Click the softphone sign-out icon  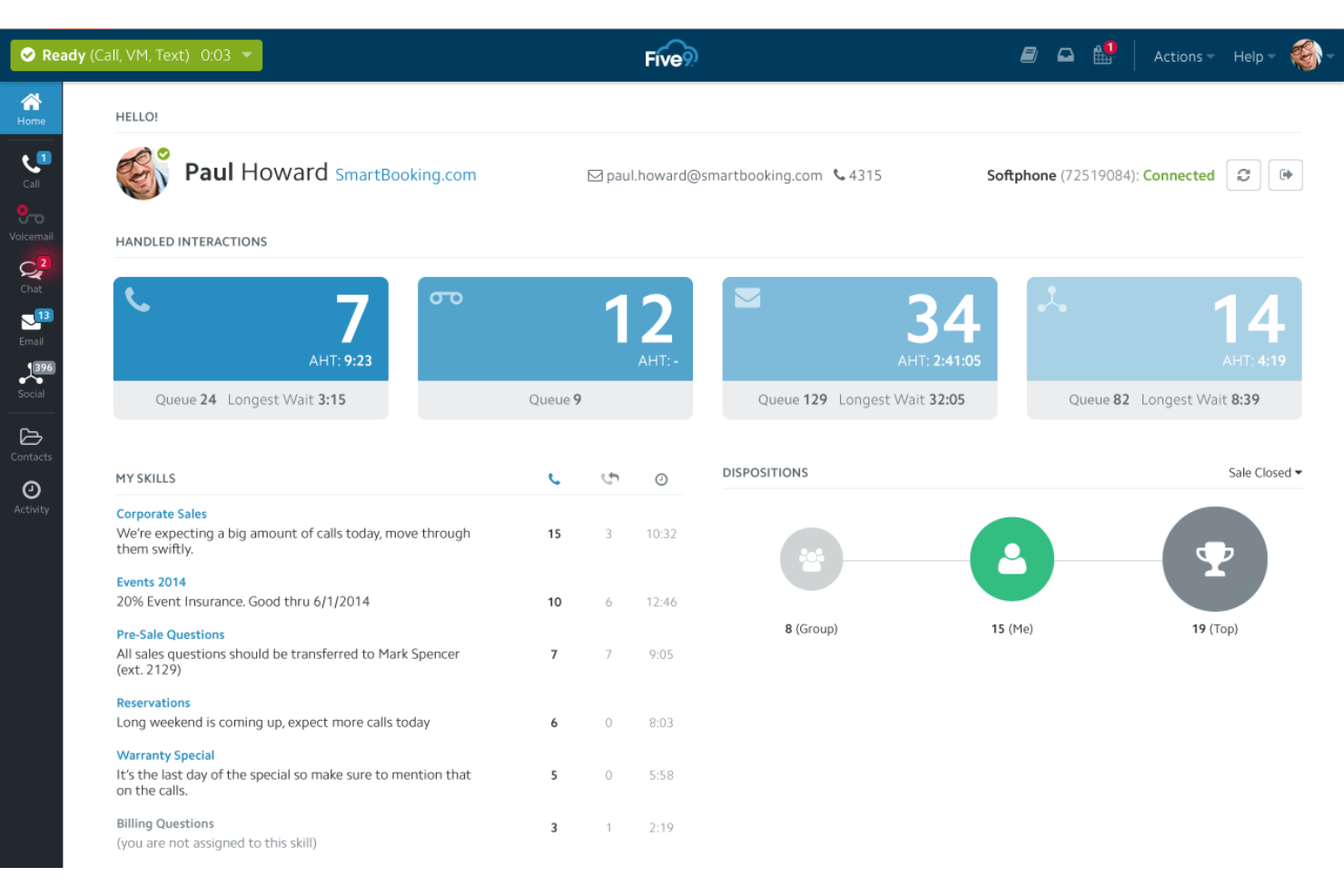1286,174
